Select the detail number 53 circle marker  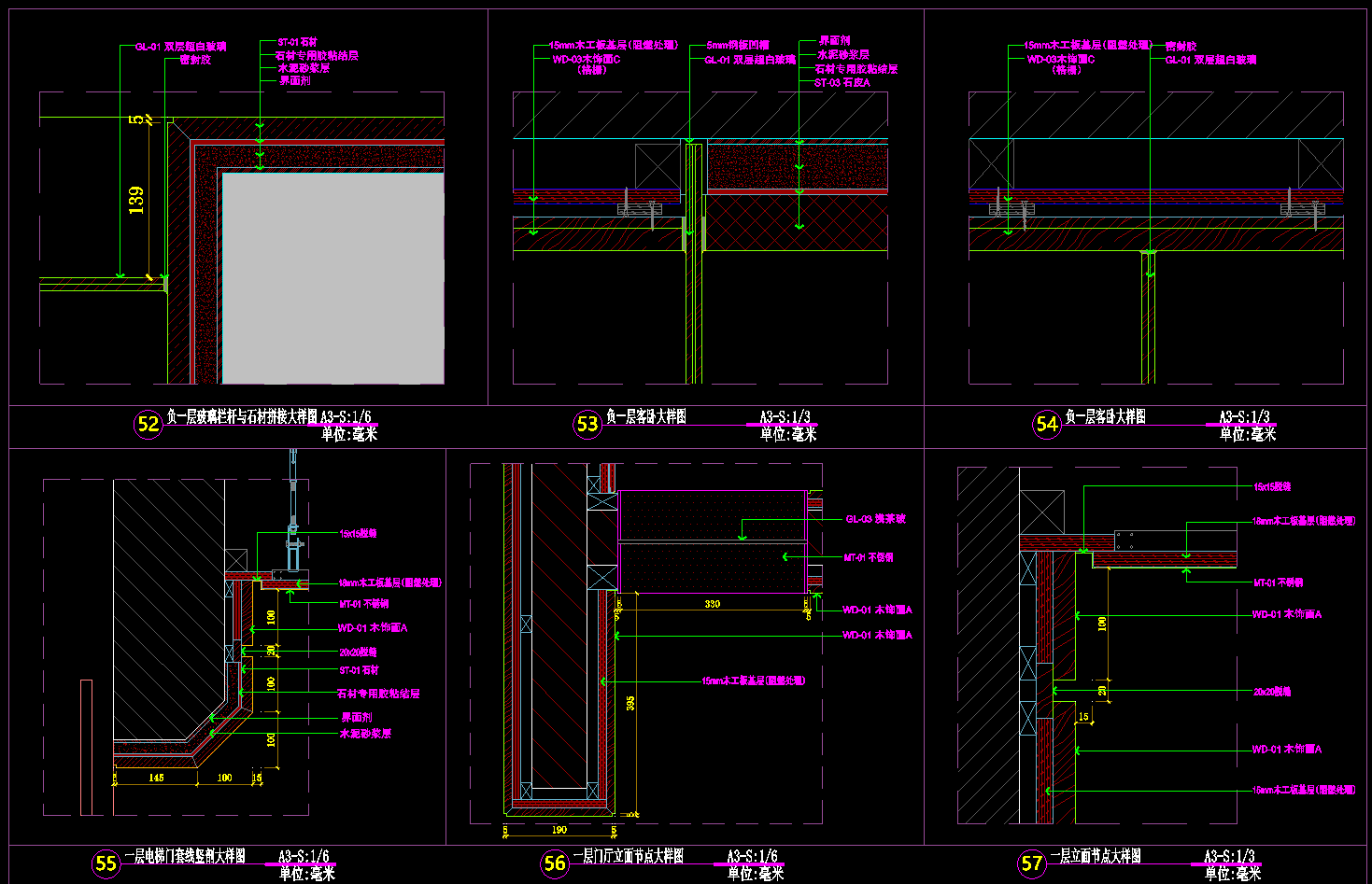tap(587, 425)
